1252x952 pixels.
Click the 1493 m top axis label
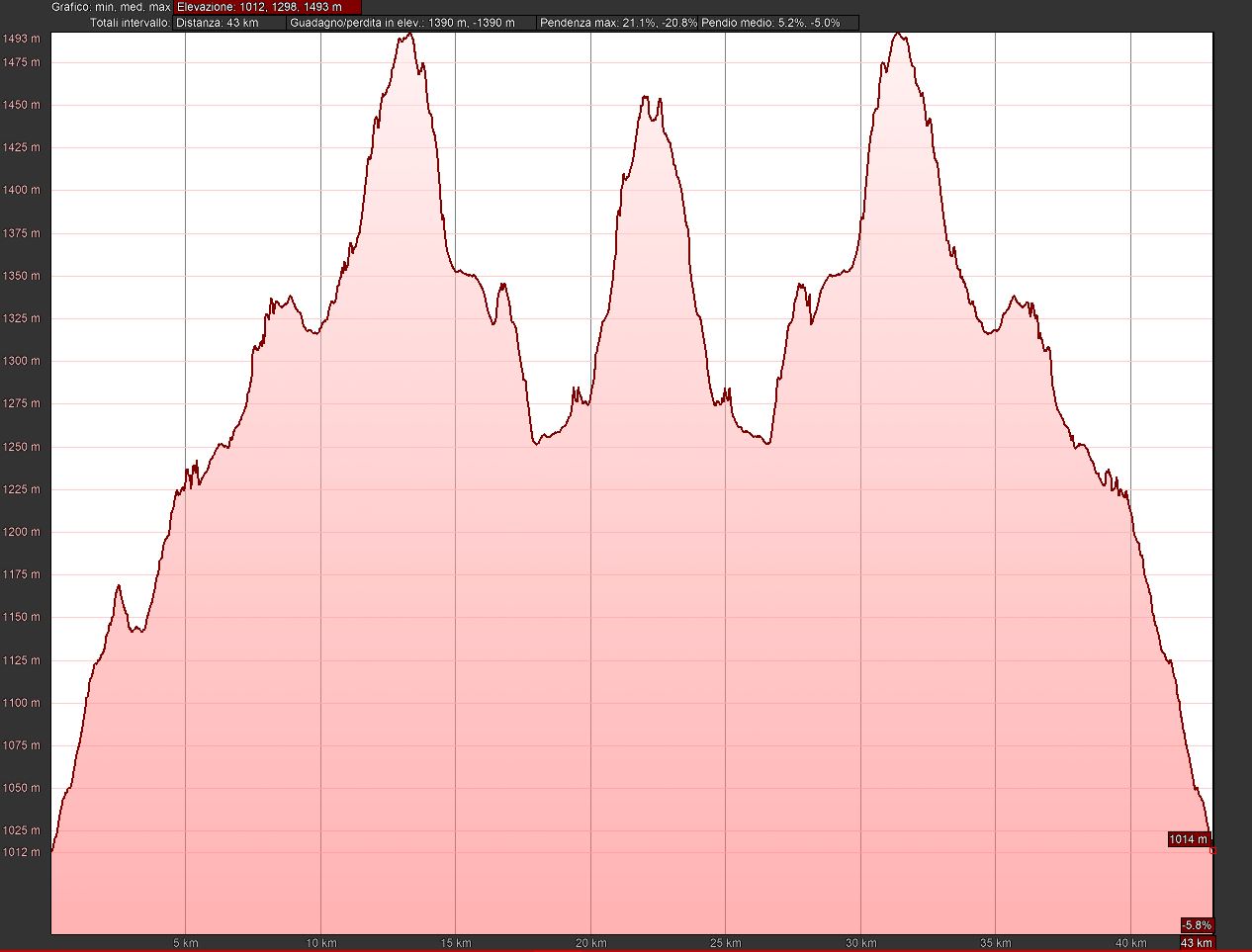click(x=21, y=39)
